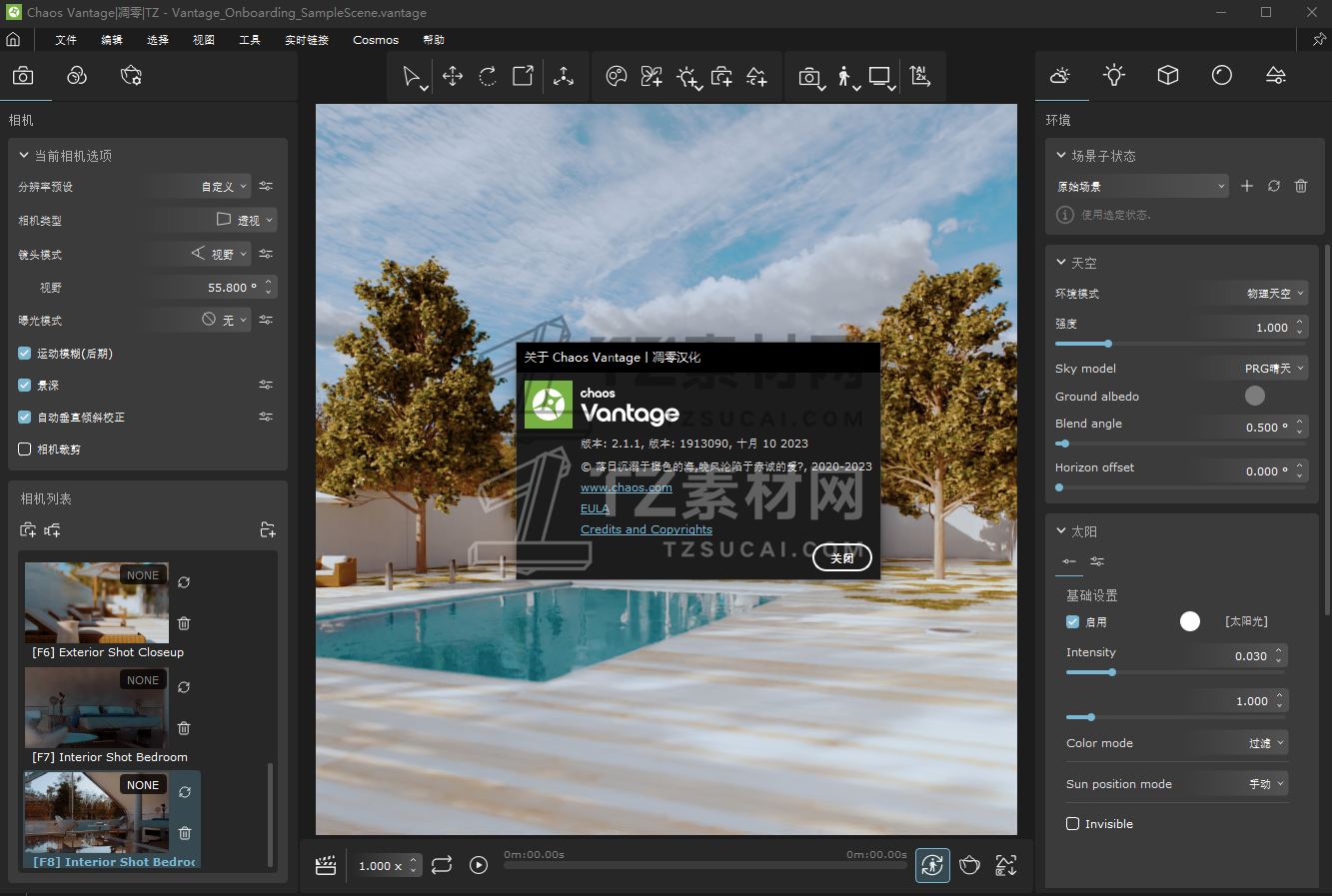
Task: Open the 编辑 menu
Action: pos(112,40)
